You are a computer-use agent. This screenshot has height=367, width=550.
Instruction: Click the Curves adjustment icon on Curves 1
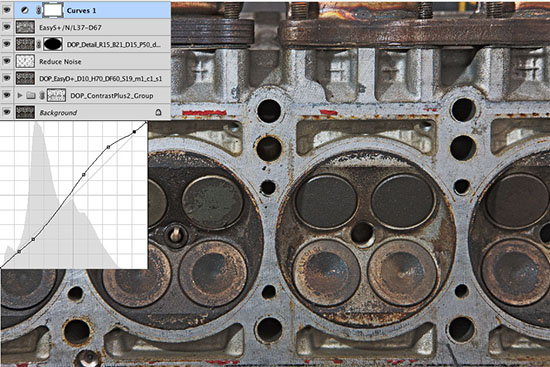25,10
